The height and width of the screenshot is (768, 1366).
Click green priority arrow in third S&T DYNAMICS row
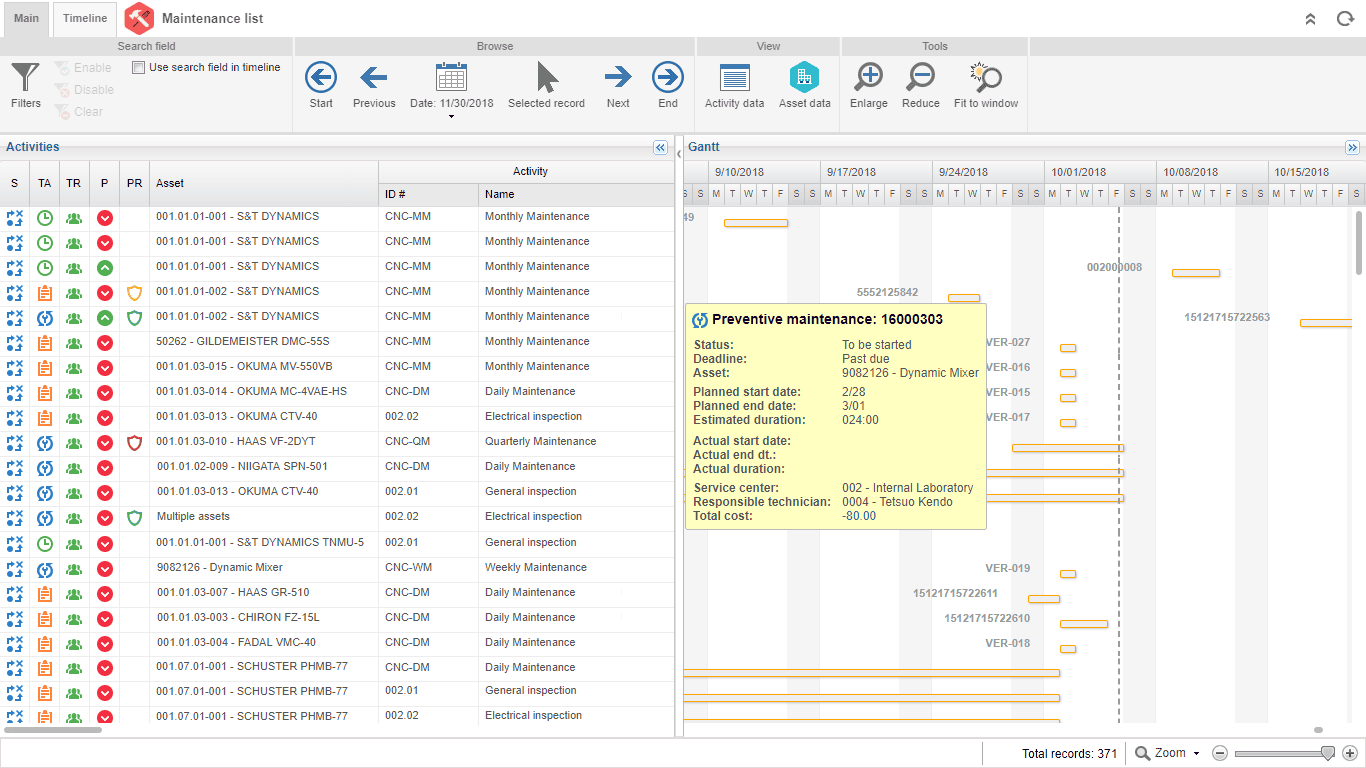click(x=105, y=267)
